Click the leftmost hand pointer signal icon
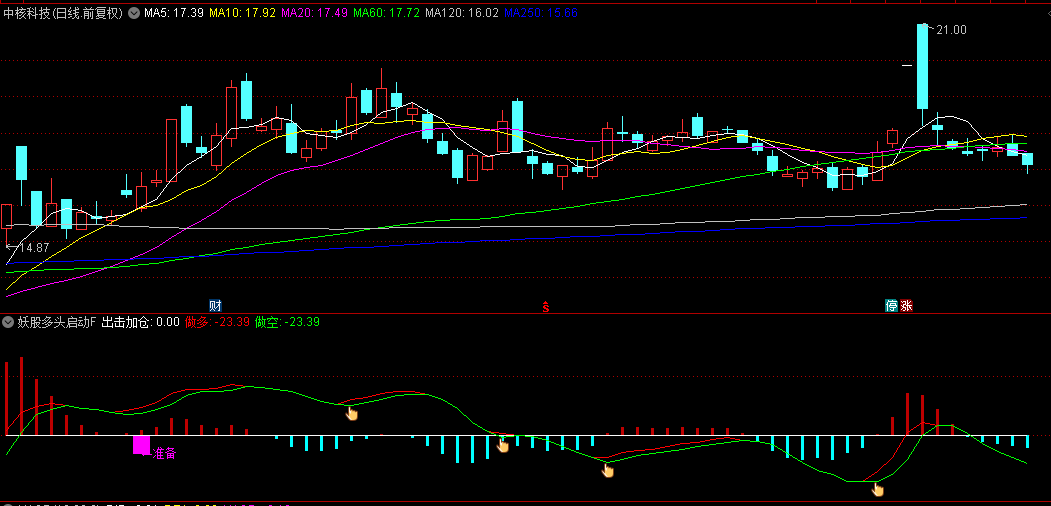1051x506 pixels. tap(351, 413)
